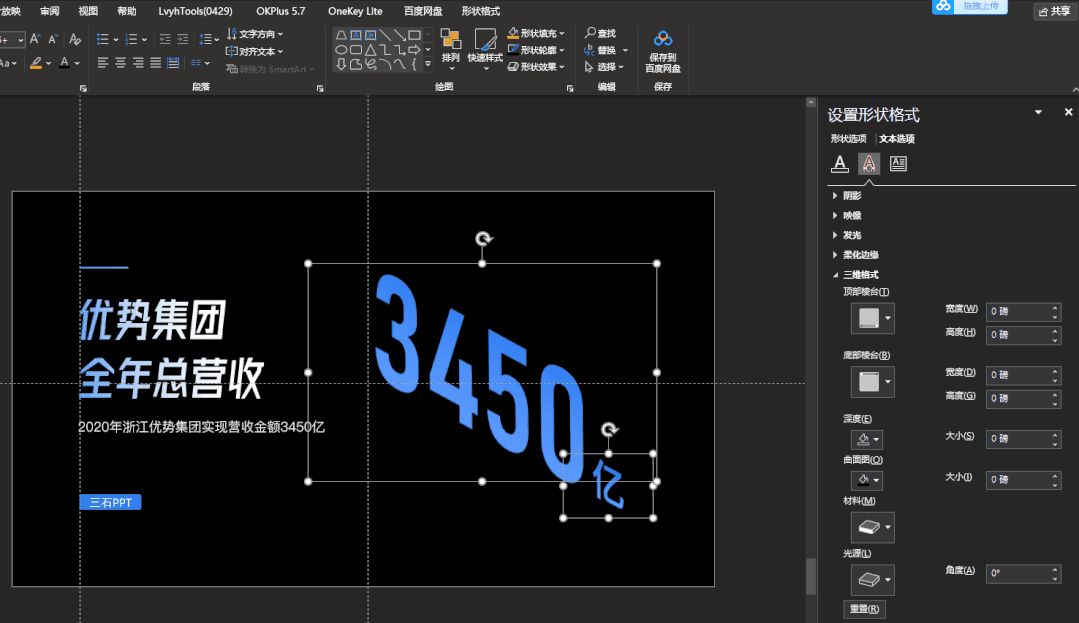Viewport: 1079px width, 623px height.
Task: Increase the list indent level
Action: [182, 39]
